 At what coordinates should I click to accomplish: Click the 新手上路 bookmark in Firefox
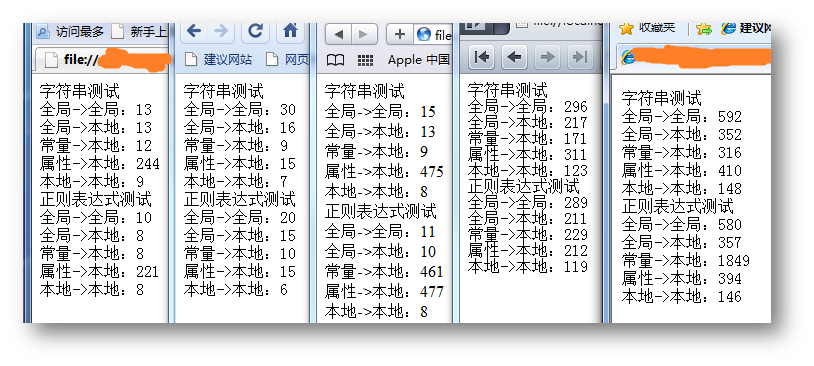tap(139, 32)
